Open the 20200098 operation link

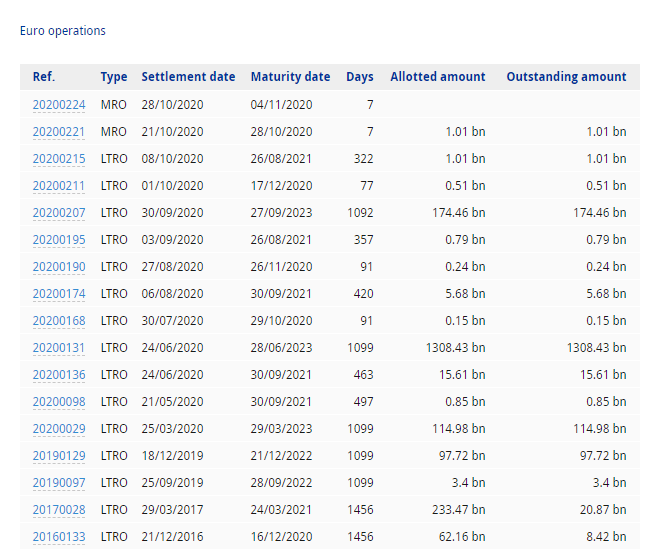click(x=59, y=401)
